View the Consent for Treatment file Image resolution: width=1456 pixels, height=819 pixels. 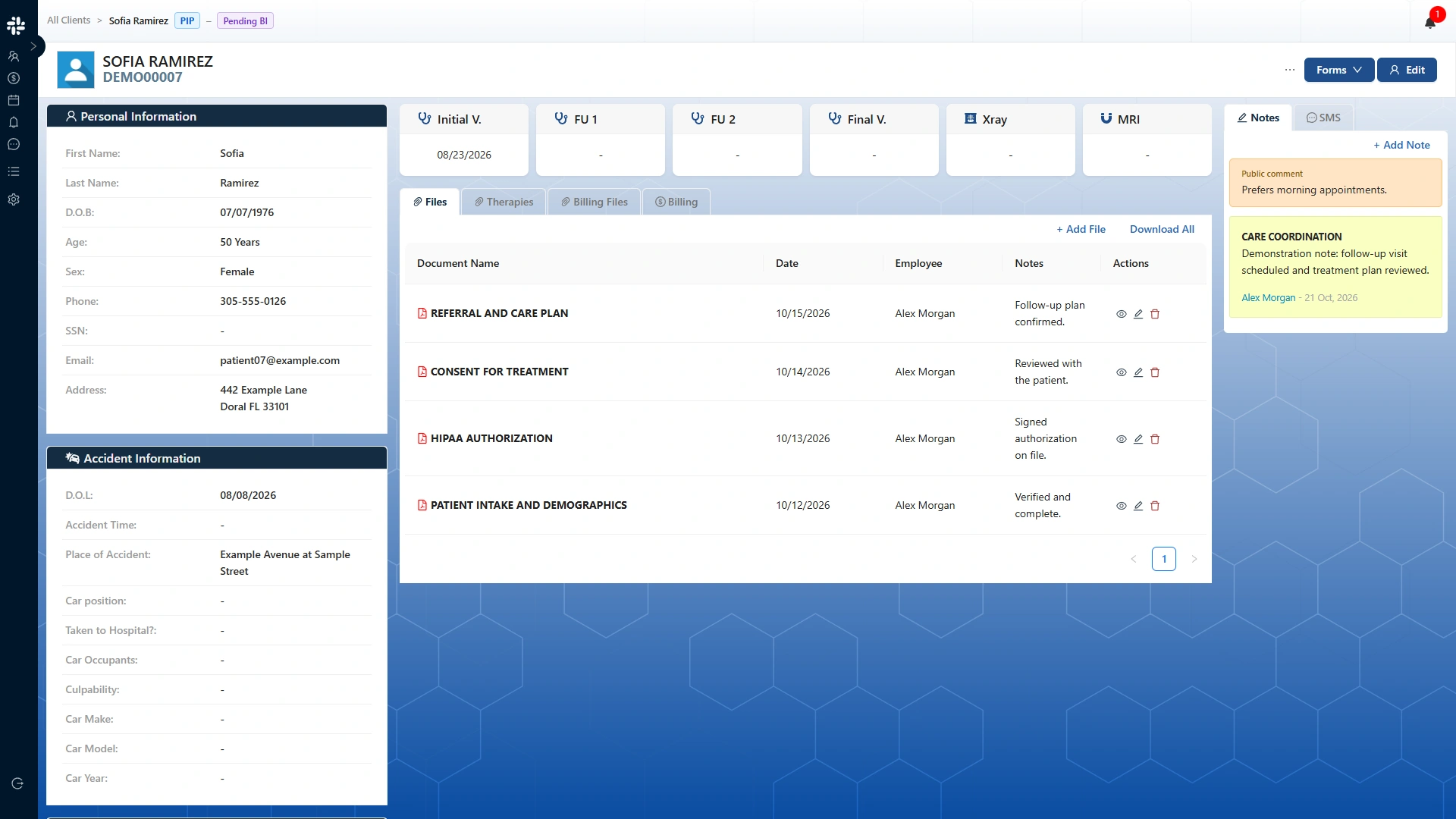pyautogui.click(x=1122, y=372)
